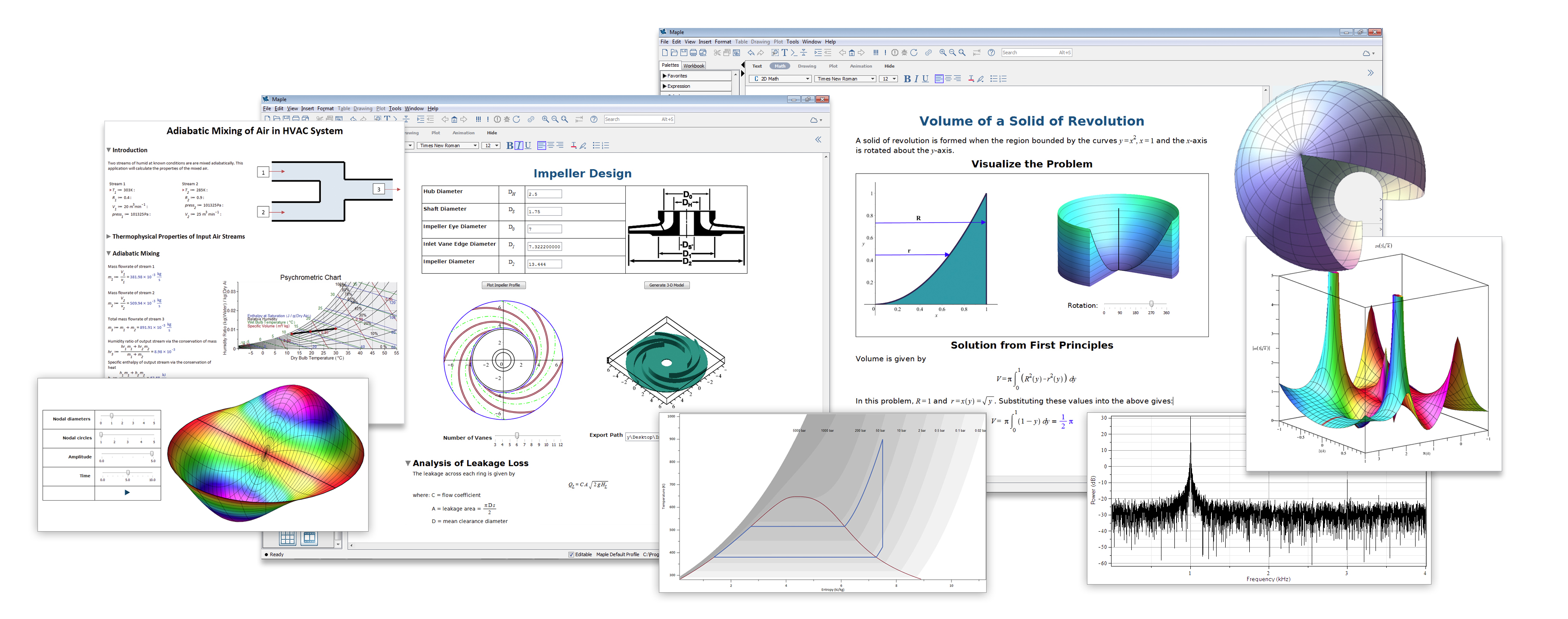Open Tools menu in the Impeller Design window
This screenshot has width=1568, height=619.
tap(395, 108)
